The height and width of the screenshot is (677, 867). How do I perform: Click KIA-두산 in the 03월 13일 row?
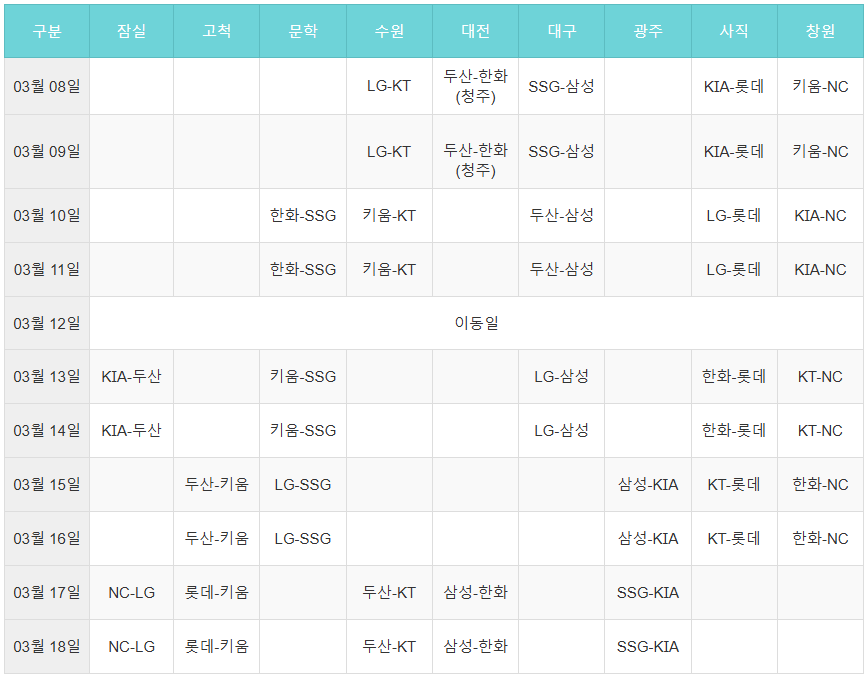click(x=131, y=377)
